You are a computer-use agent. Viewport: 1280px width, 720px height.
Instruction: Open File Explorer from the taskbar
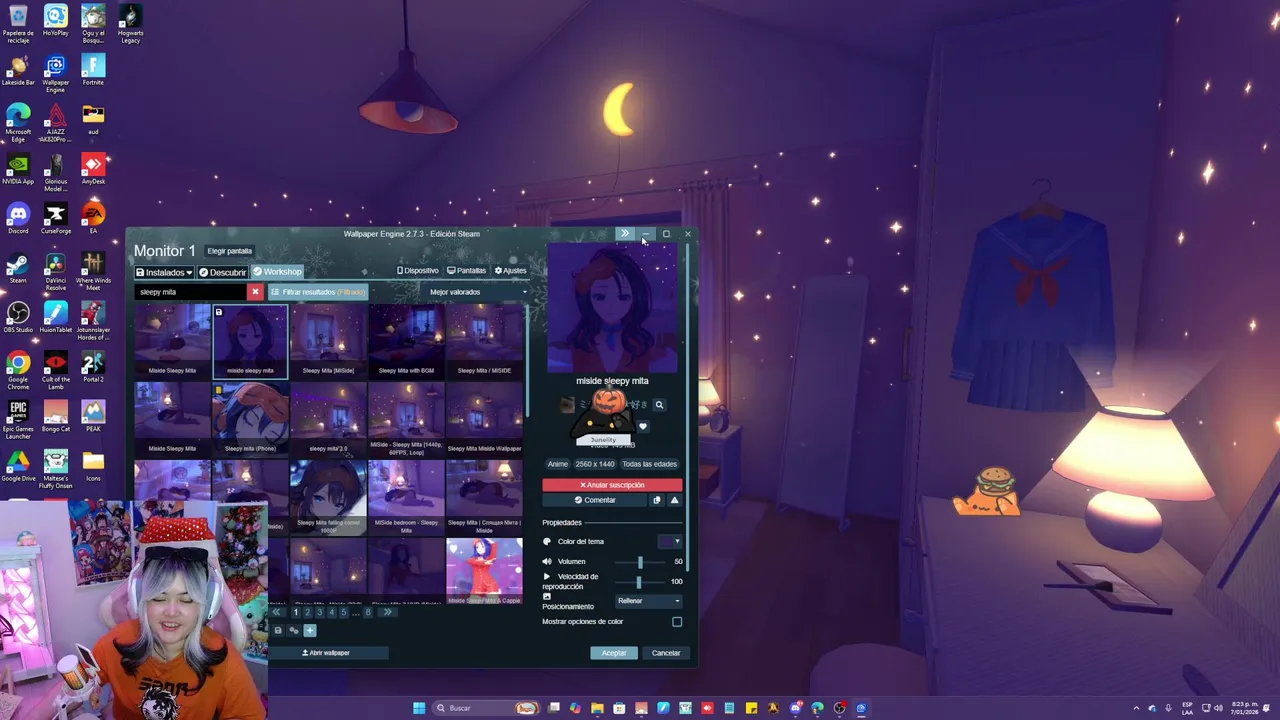[597, 708]
